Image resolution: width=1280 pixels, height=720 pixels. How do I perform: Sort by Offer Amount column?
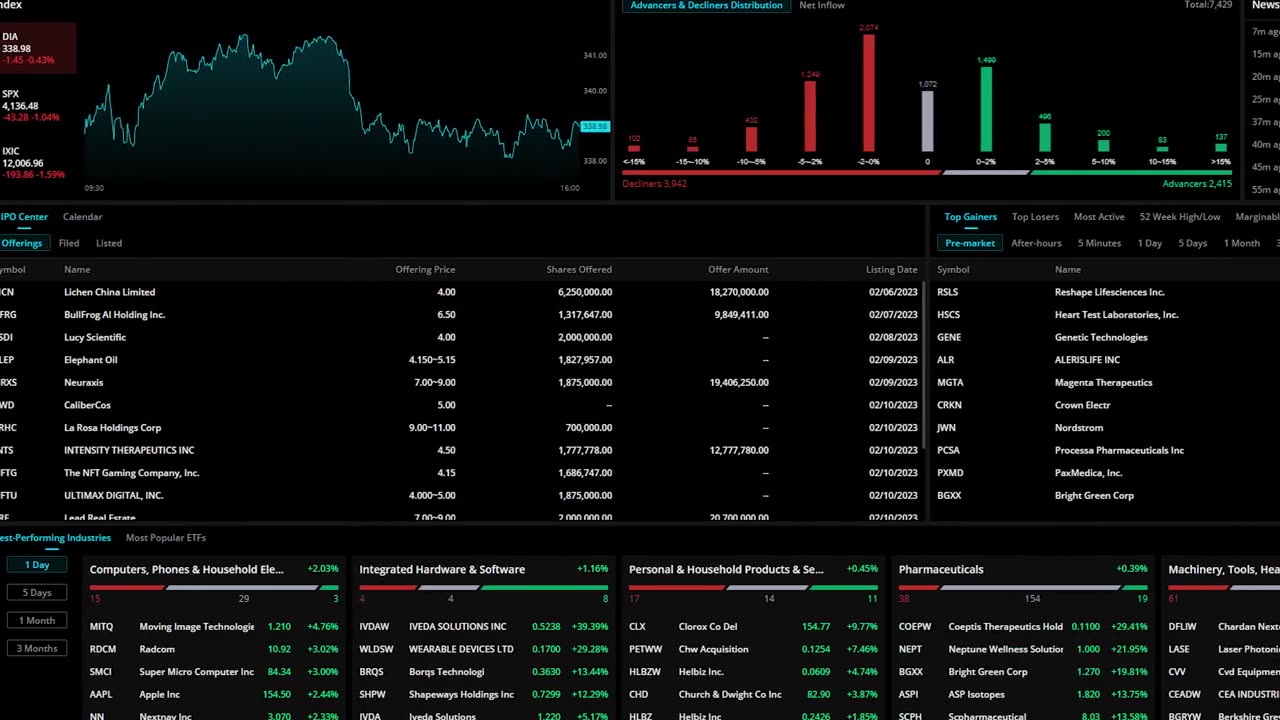[738, 270]
